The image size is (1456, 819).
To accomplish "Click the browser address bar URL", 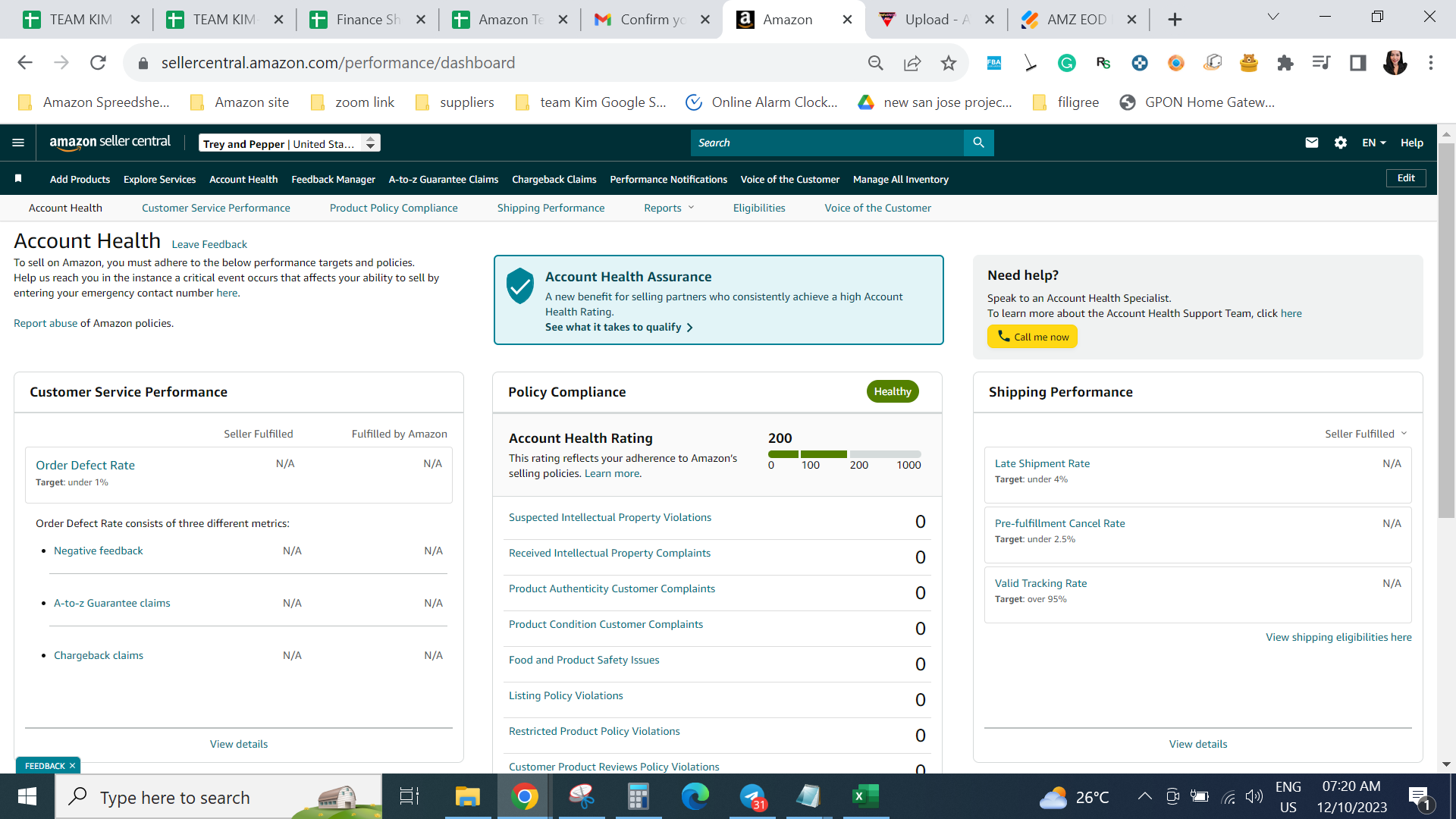I will click(x=338, y=63).
